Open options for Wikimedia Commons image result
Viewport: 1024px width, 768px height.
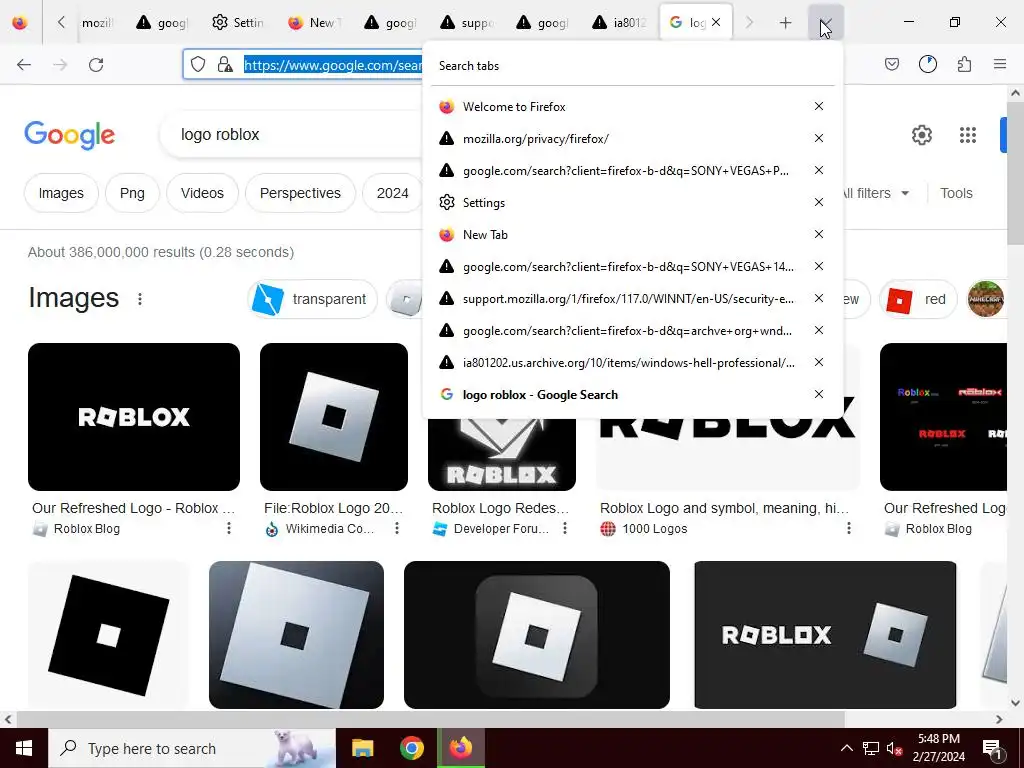(x=396, y=528)
